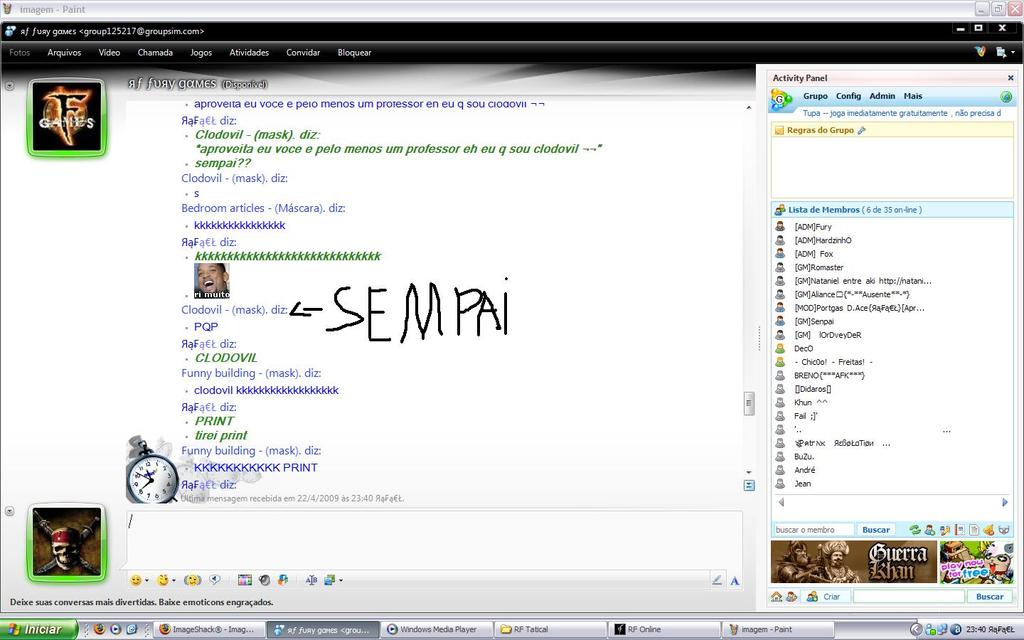Click the home icon in group panel
Image resolution: width=1024 pixels, height=640 pixels.
pyautogui.click(x=777, y=597)
